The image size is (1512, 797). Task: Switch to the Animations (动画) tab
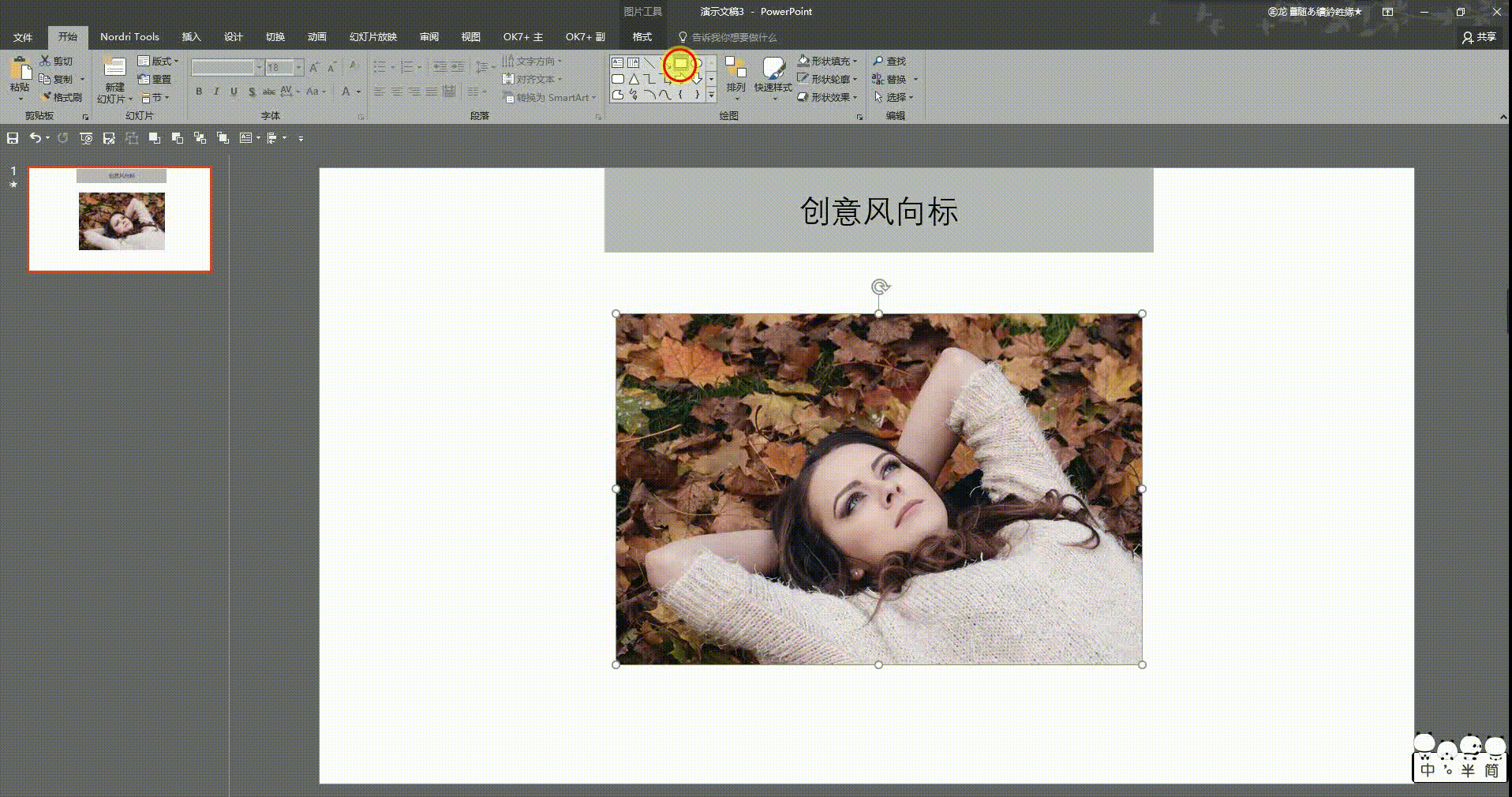[x=316, y=37]
